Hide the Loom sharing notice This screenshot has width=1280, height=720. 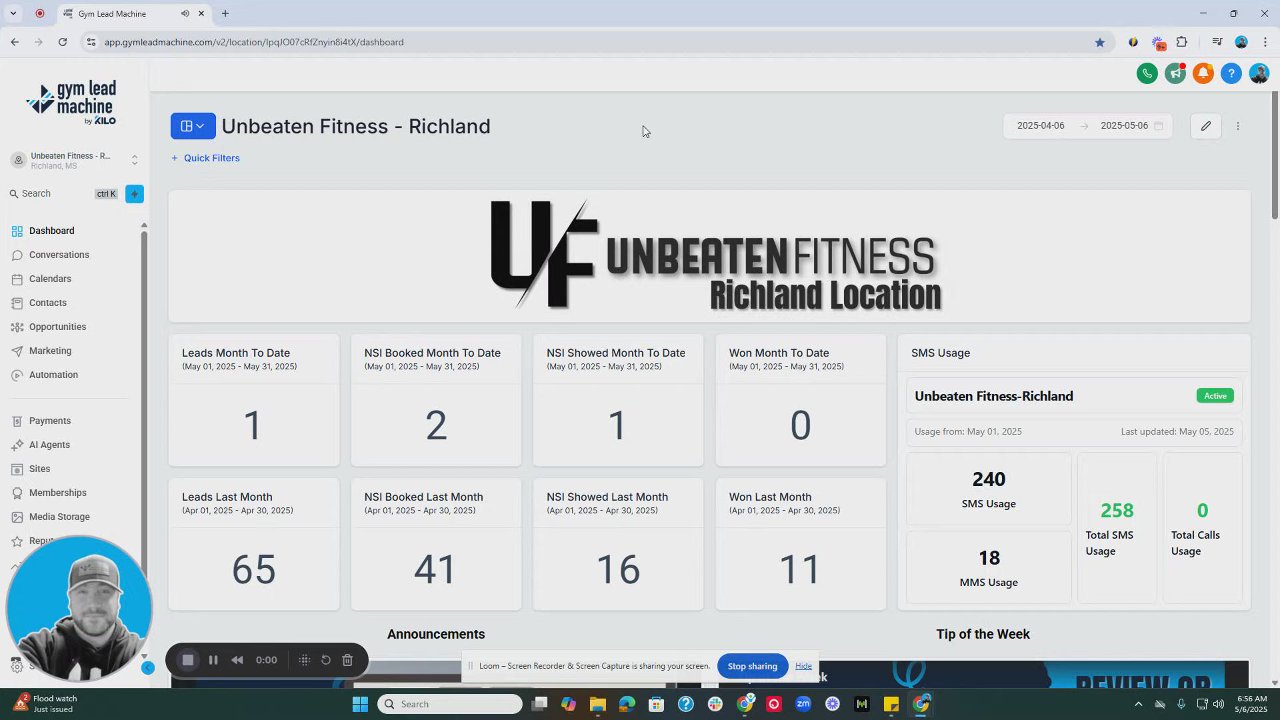pos(803,666)
